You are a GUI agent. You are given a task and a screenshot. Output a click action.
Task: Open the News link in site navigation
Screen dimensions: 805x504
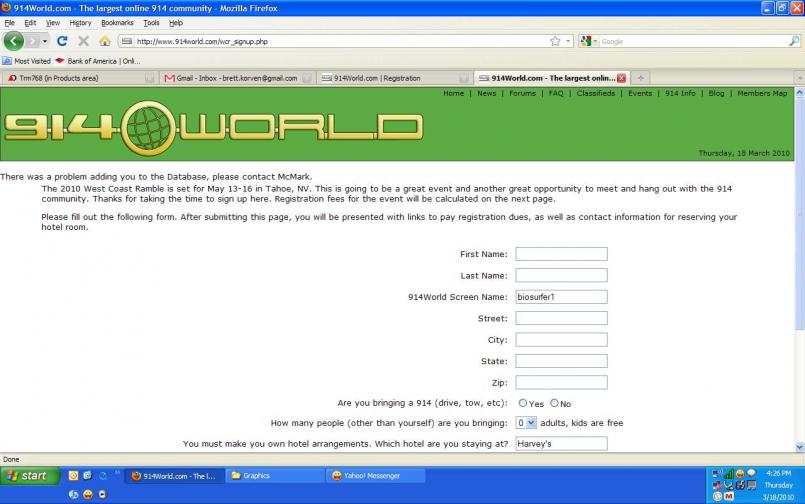point(486,93)
